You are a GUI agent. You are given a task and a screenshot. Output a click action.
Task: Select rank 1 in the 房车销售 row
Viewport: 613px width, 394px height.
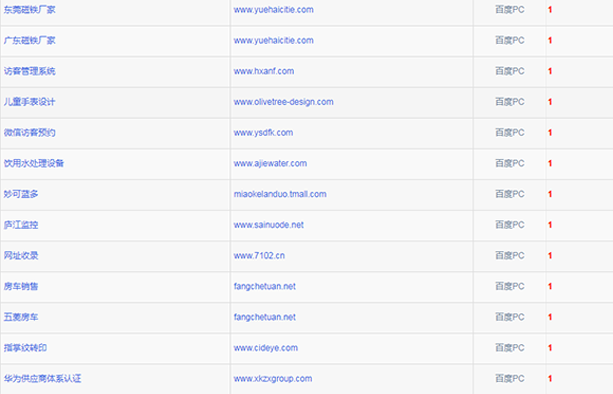click(x=550, y=287)
